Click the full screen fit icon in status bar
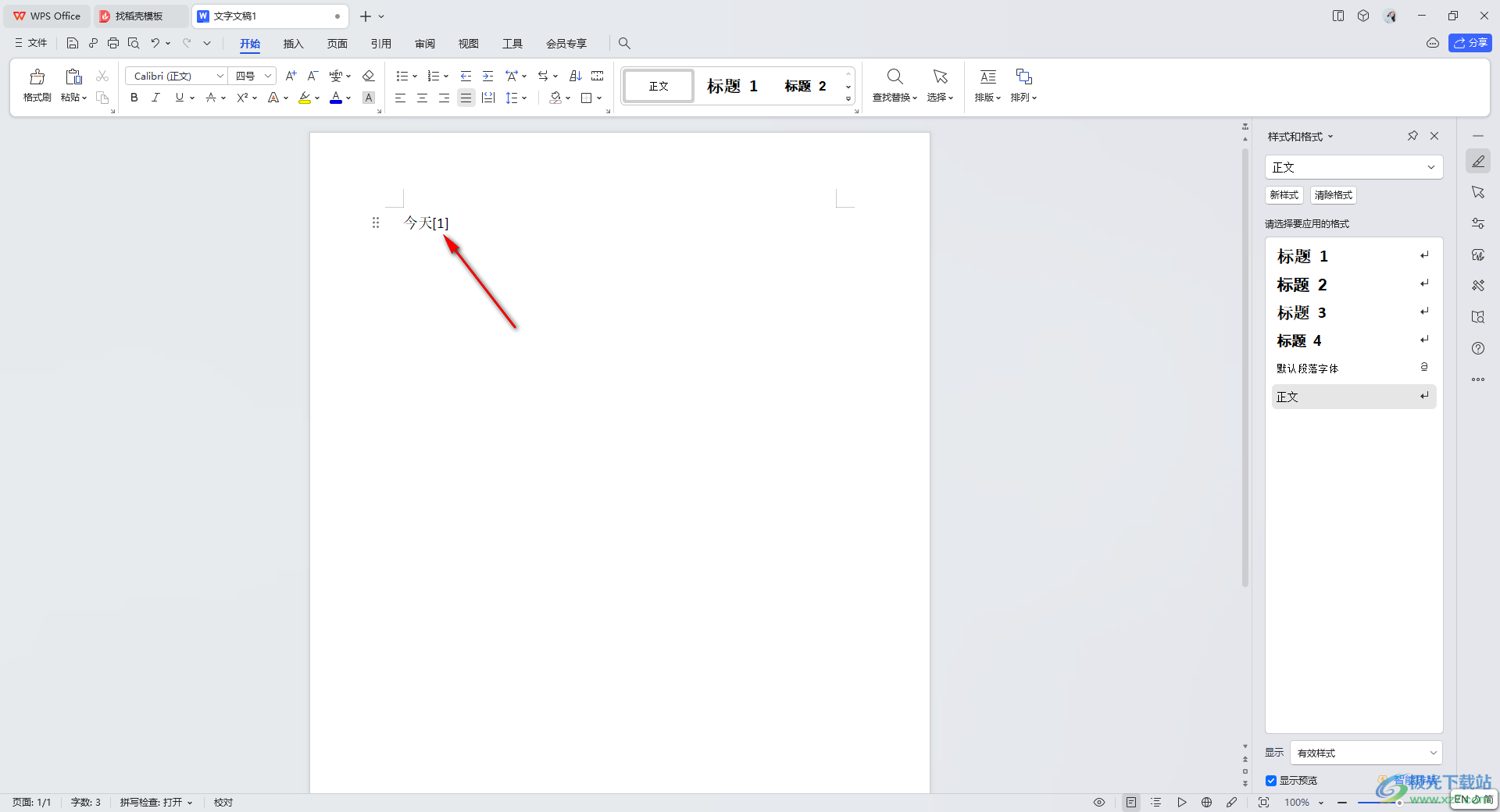This screenshot has height=812, width=1500. tap(1263, 802)
